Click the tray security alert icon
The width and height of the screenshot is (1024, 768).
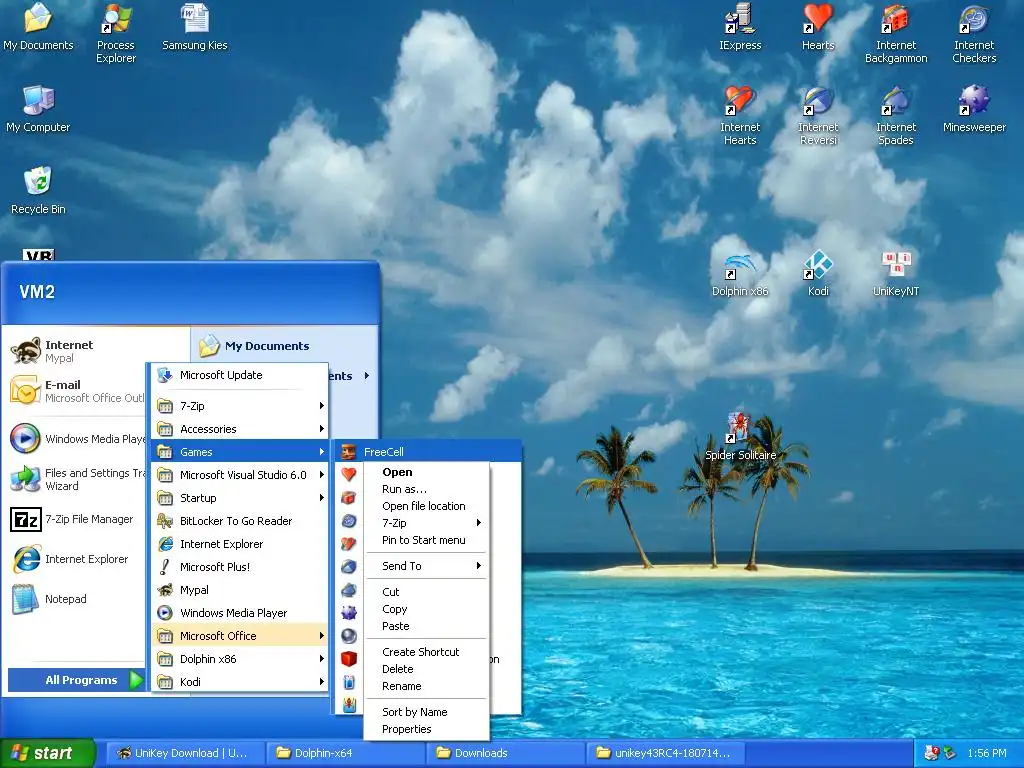932,753
